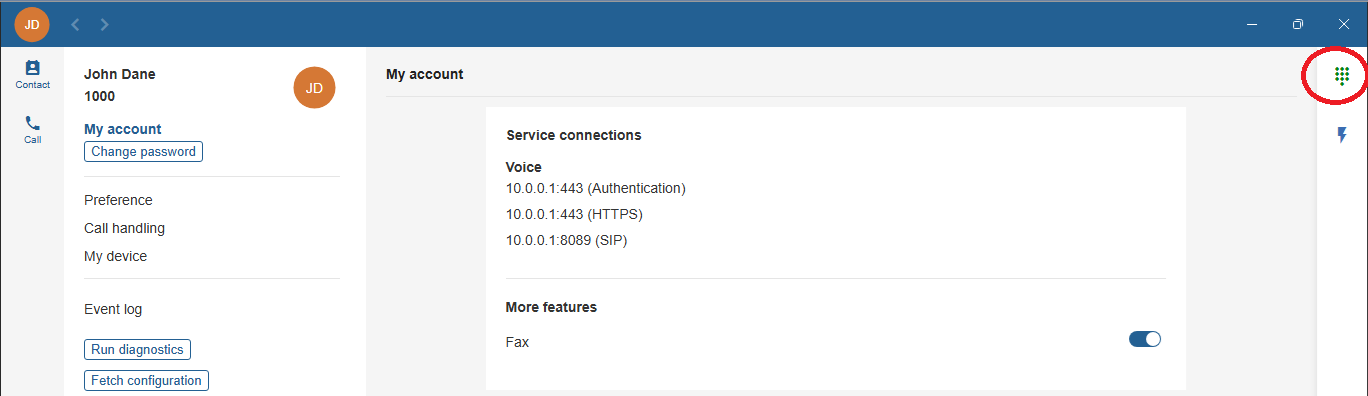Go back with the left arrow

pyautogui.click(x=75, y=24)
